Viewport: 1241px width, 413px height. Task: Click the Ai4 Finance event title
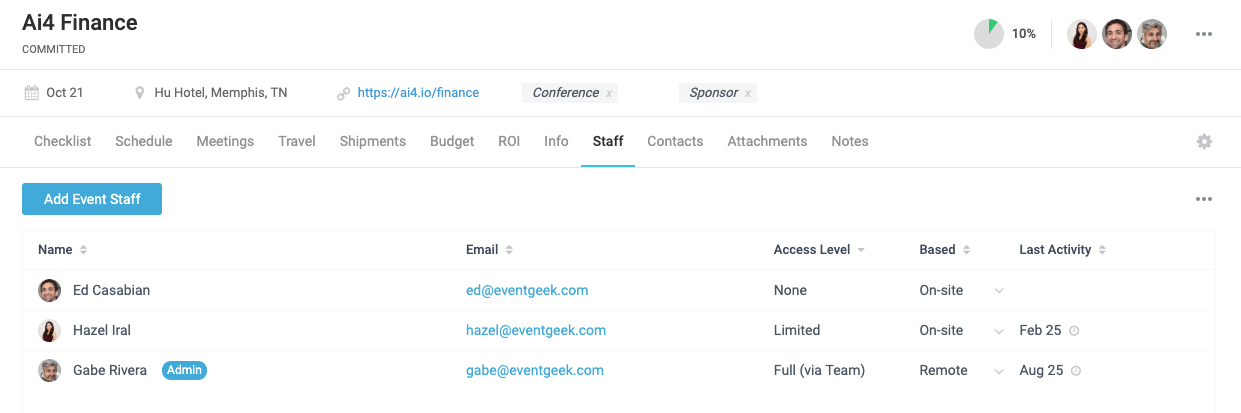tap(80, 22)
